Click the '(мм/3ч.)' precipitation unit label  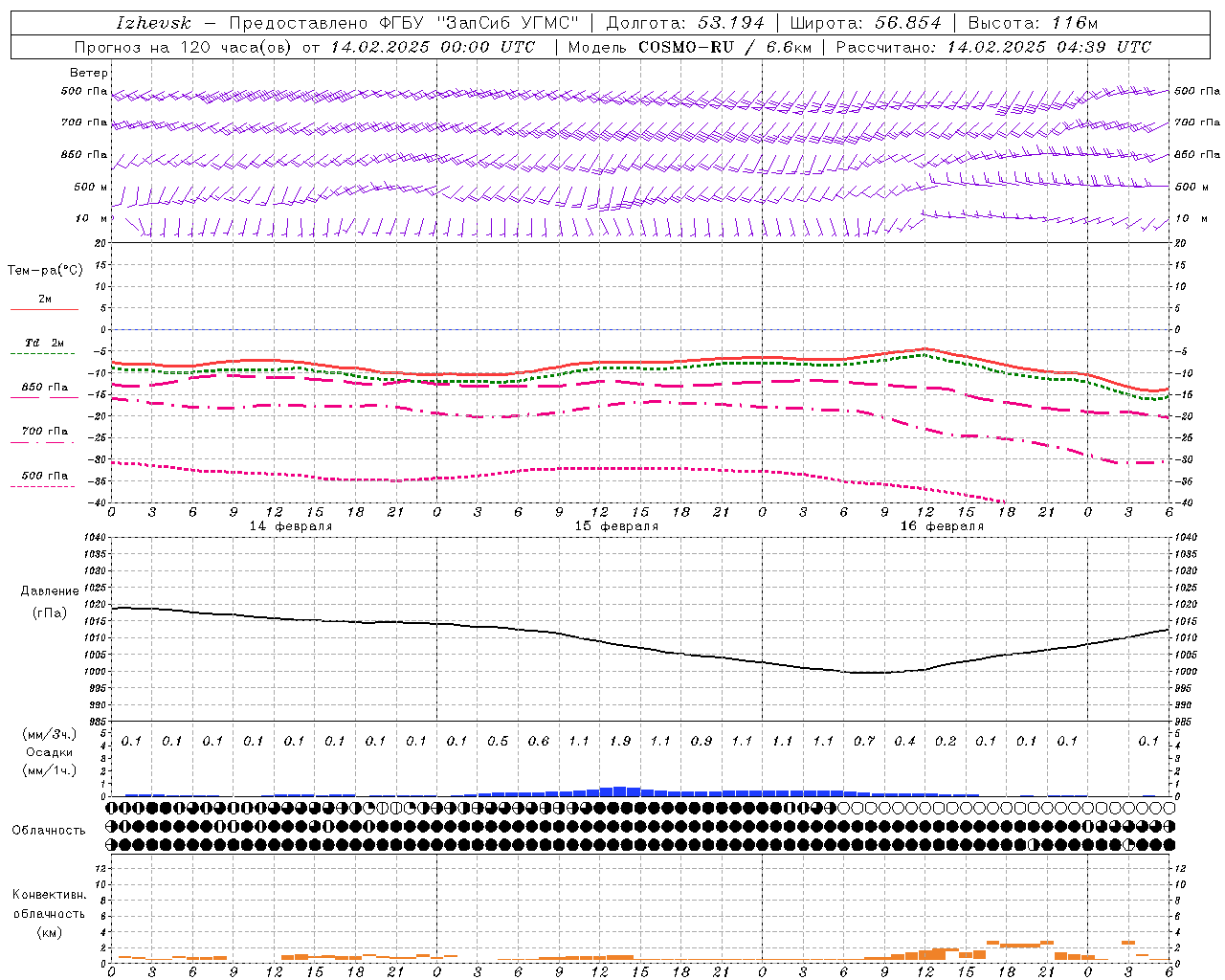[50, 734]
